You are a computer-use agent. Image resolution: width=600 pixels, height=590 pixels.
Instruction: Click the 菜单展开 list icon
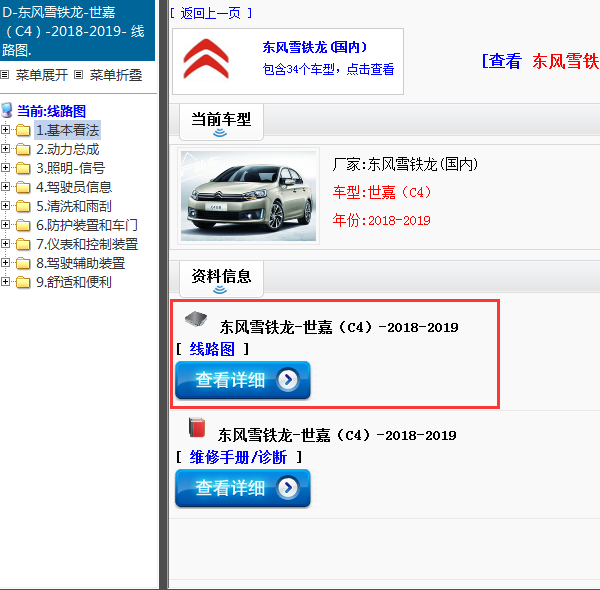5,75
